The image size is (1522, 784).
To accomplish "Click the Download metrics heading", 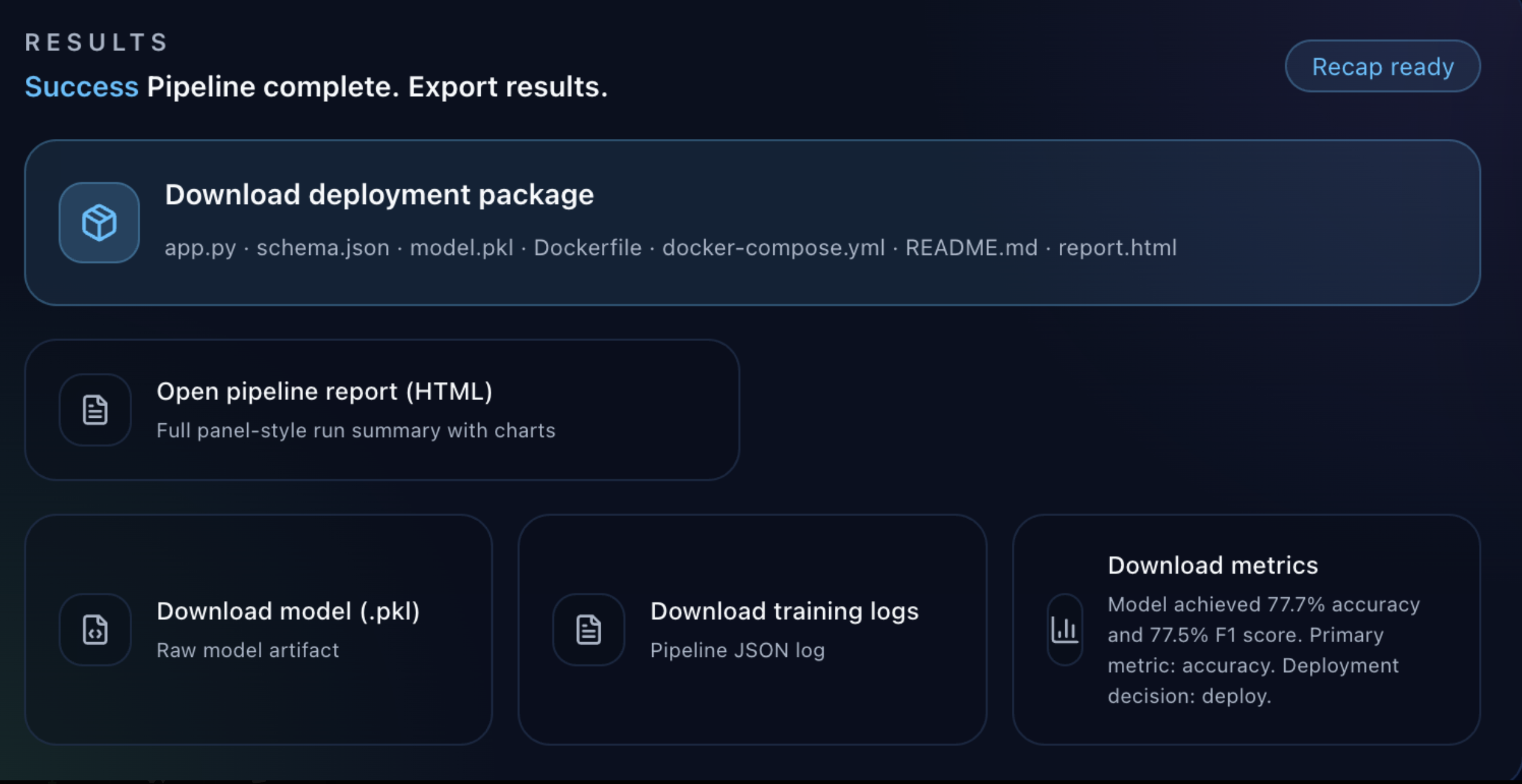I will pos(1213,565).
